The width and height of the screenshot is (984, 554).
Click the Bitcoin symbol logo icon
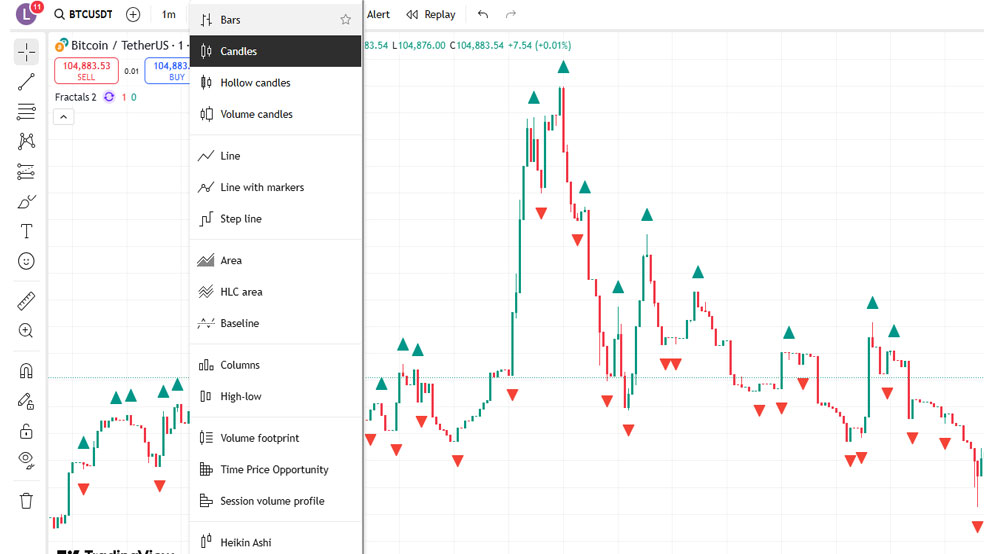pyautogui.click(x=62, y=45)
